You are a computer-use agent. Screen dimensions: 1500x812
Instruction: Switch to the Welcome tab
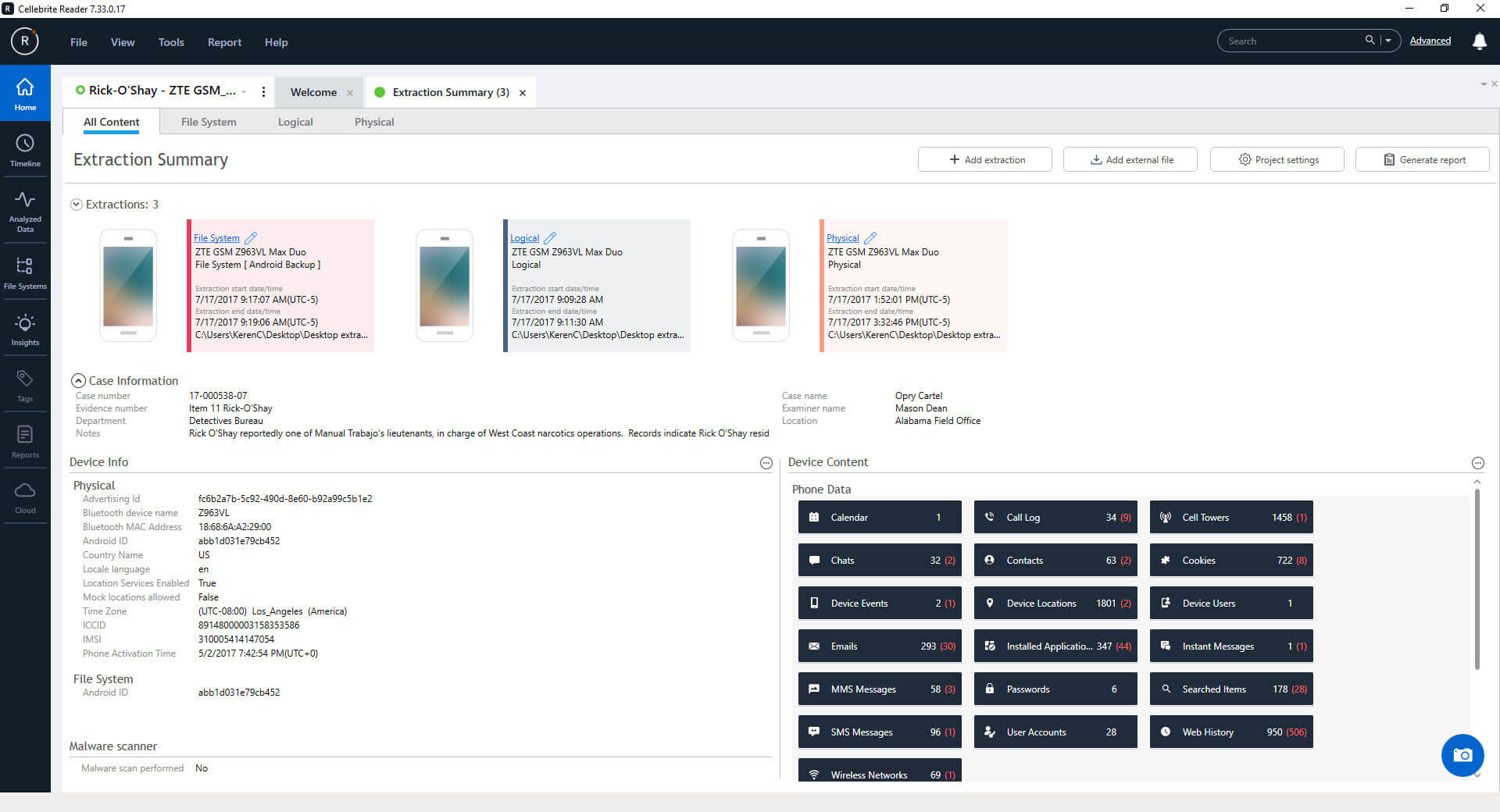pos(313,92)
